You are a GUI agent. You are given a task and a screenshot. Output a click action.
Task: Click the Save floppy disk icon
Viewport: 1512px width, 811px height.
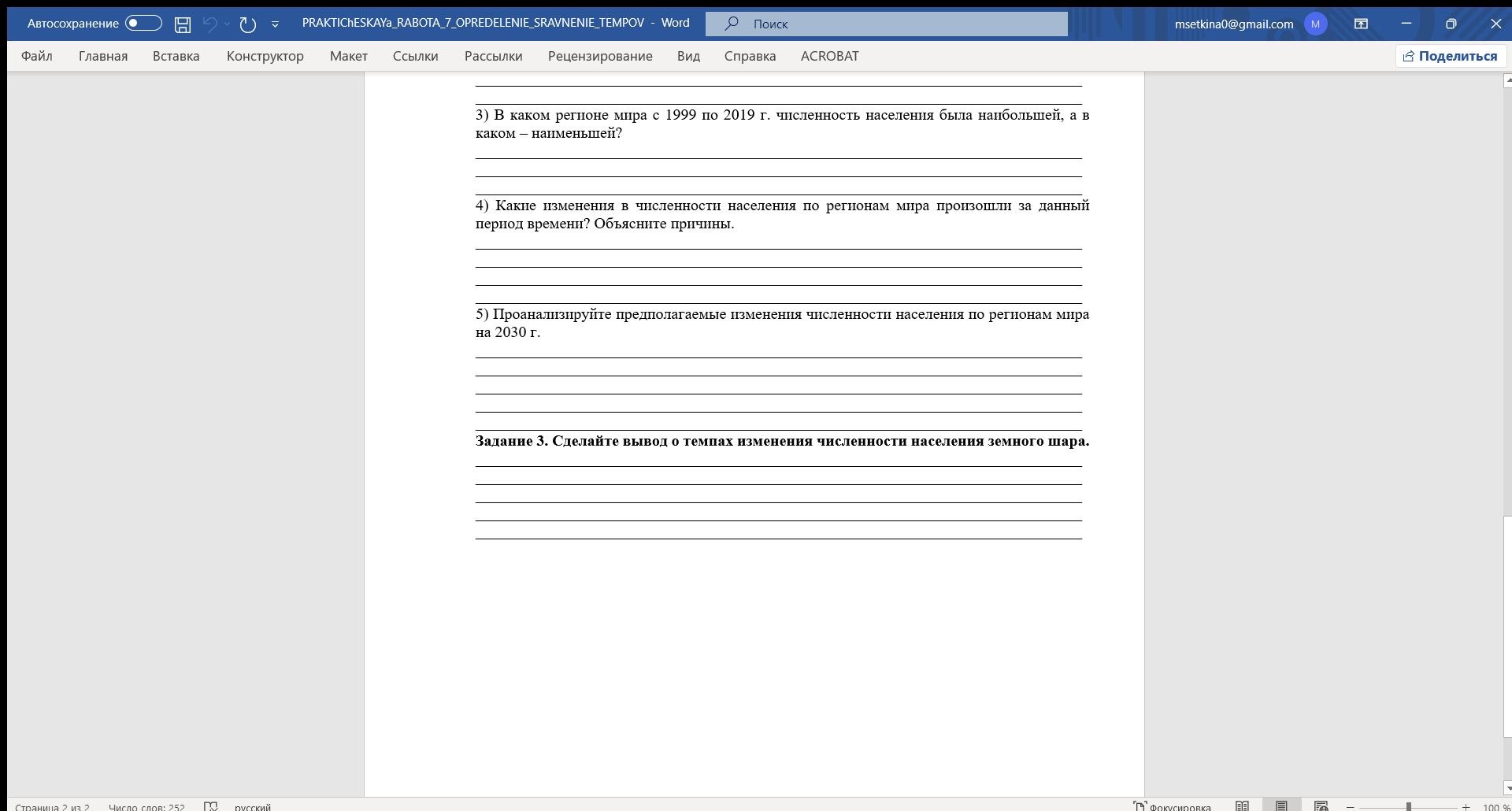[183, 24]
